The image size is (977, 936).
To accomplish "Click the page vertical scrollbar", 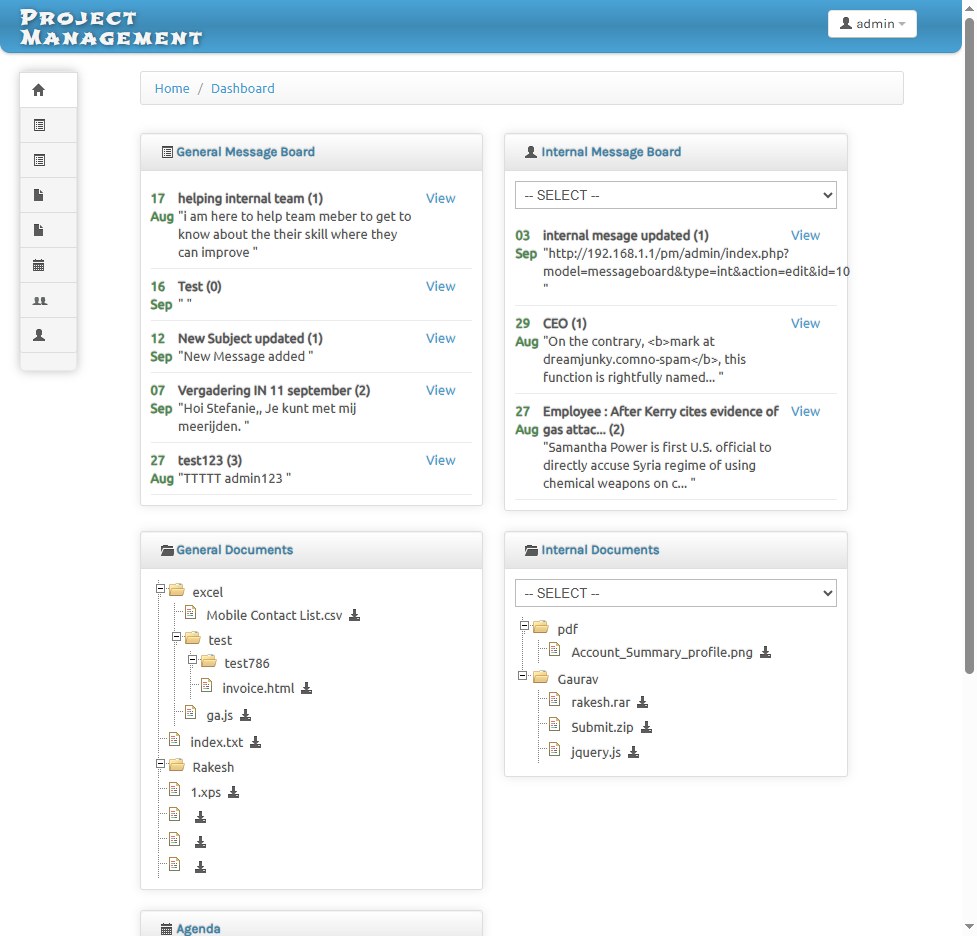I will [x=969, y=346].
